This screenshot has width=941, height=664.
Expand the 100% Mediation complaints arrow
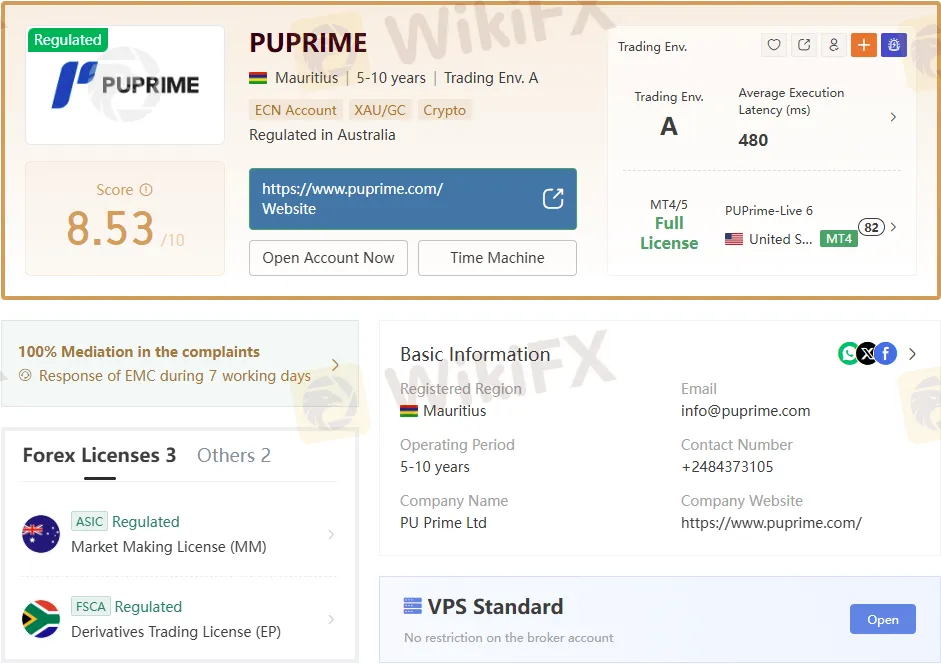[335, 365]
